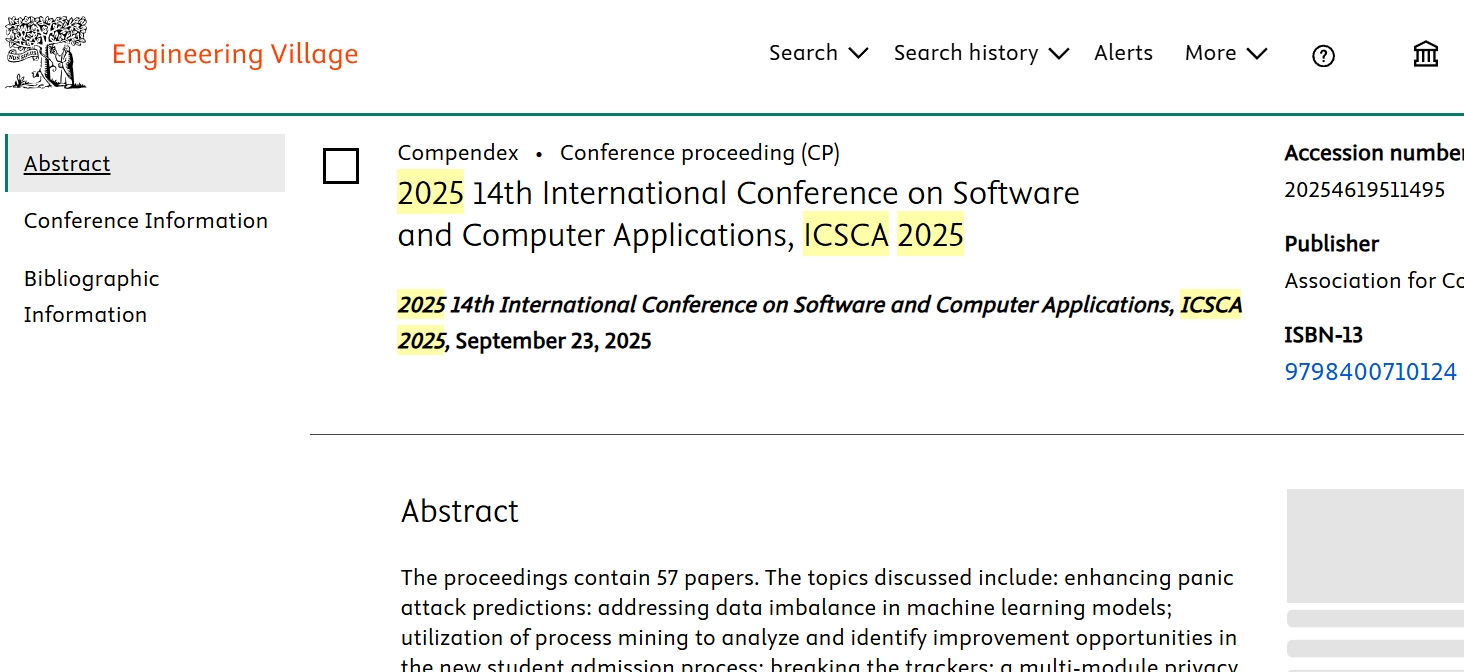Open ISBN-13 link 9798400710124
1464x672 pixels.
(1370, 372)
